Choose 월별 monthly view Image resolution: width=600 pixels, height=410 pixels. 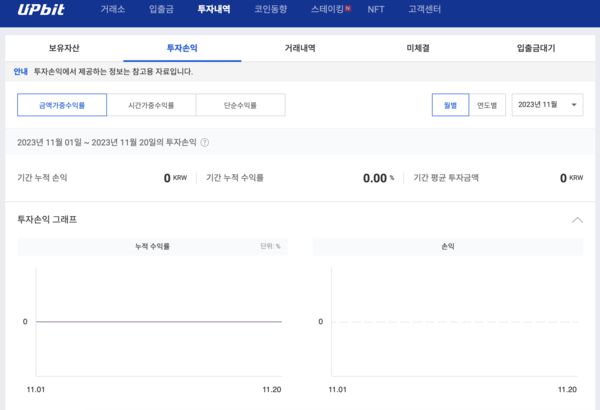point(450,105)
